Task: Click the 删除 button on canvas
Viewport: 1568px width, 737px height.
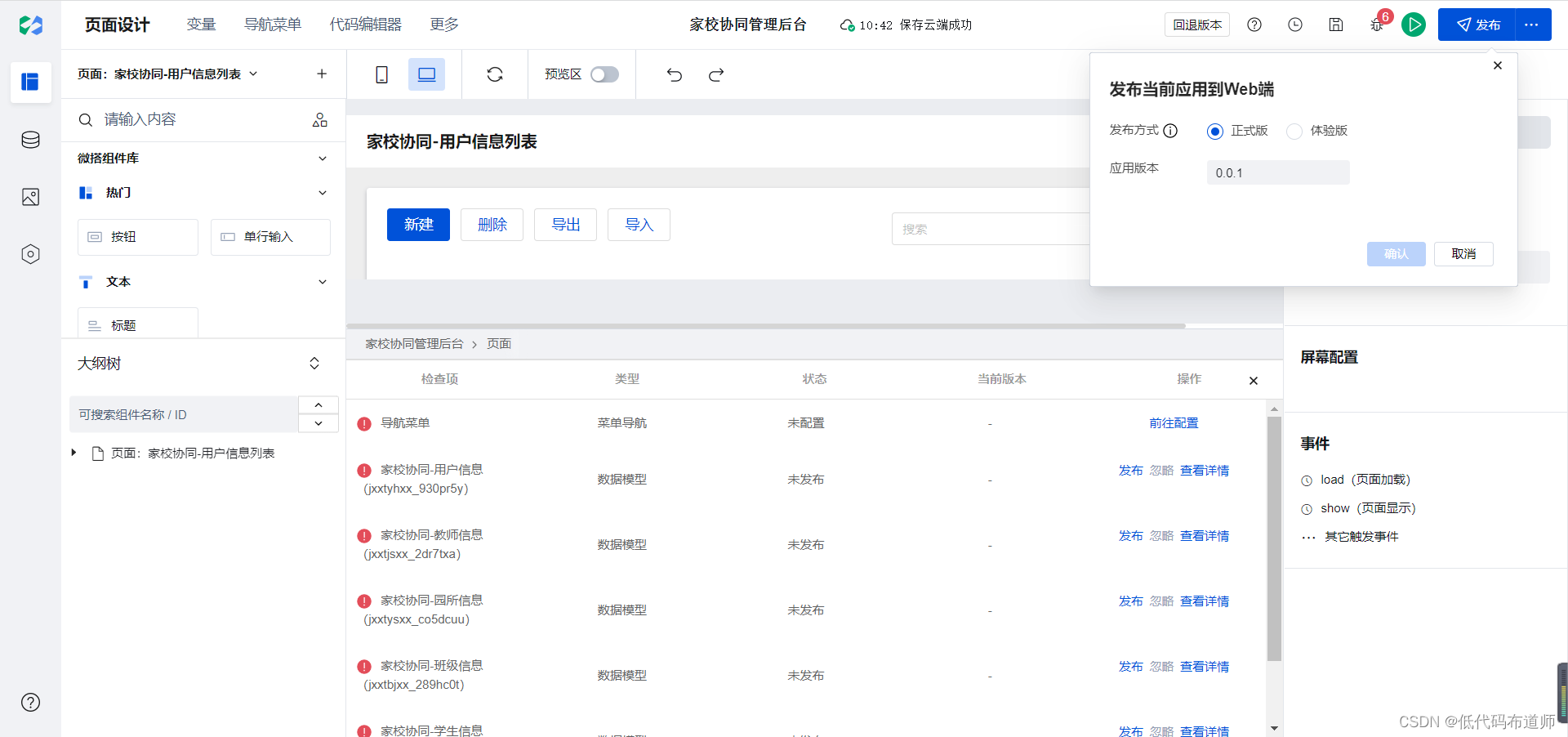Action: [x=492, y=225]
